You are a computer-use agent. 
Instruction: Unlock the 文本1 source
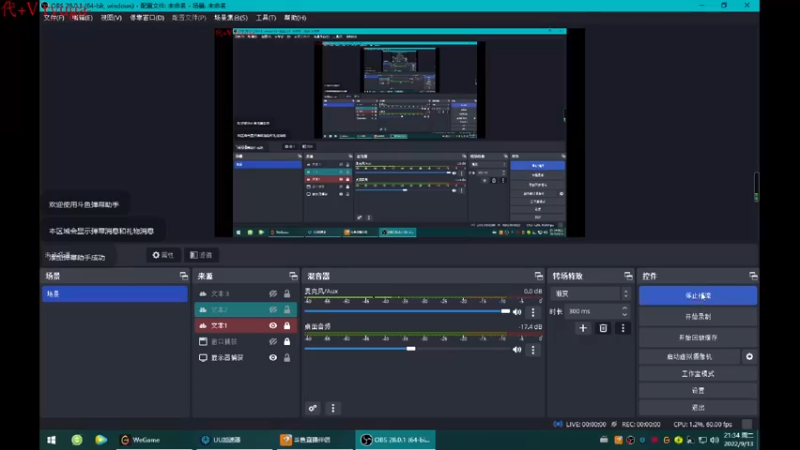[287, 326]
